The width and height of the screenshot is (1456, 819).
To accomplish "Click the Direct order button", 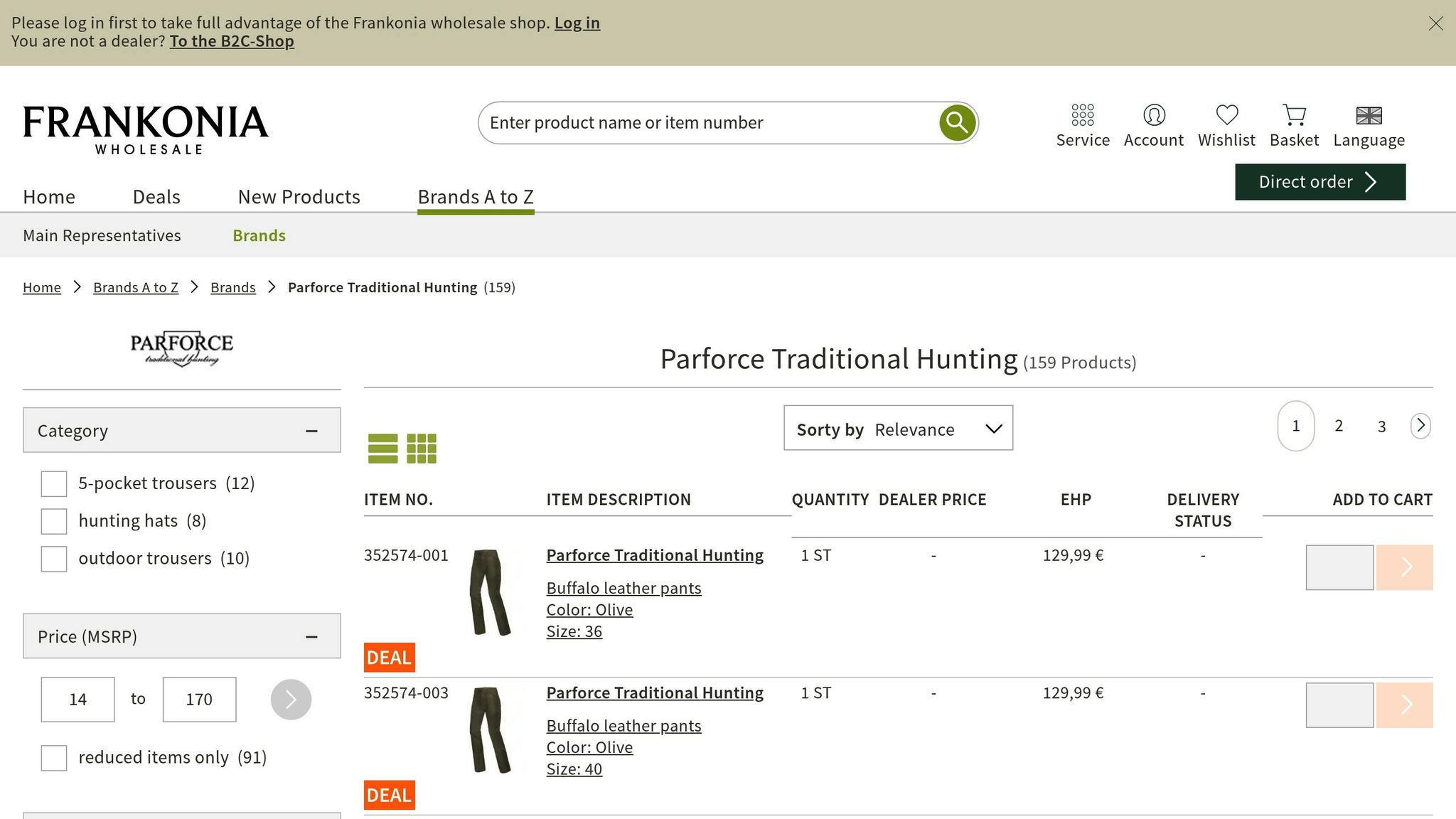I will pyautogui.click(x=1319, y=182).
